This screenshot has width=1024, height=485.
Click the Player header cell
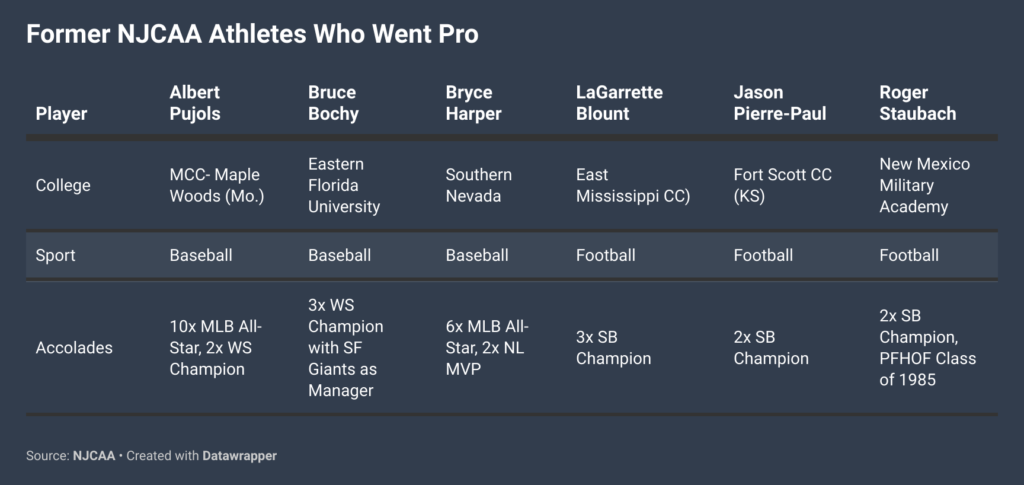(x=61, y=114)
